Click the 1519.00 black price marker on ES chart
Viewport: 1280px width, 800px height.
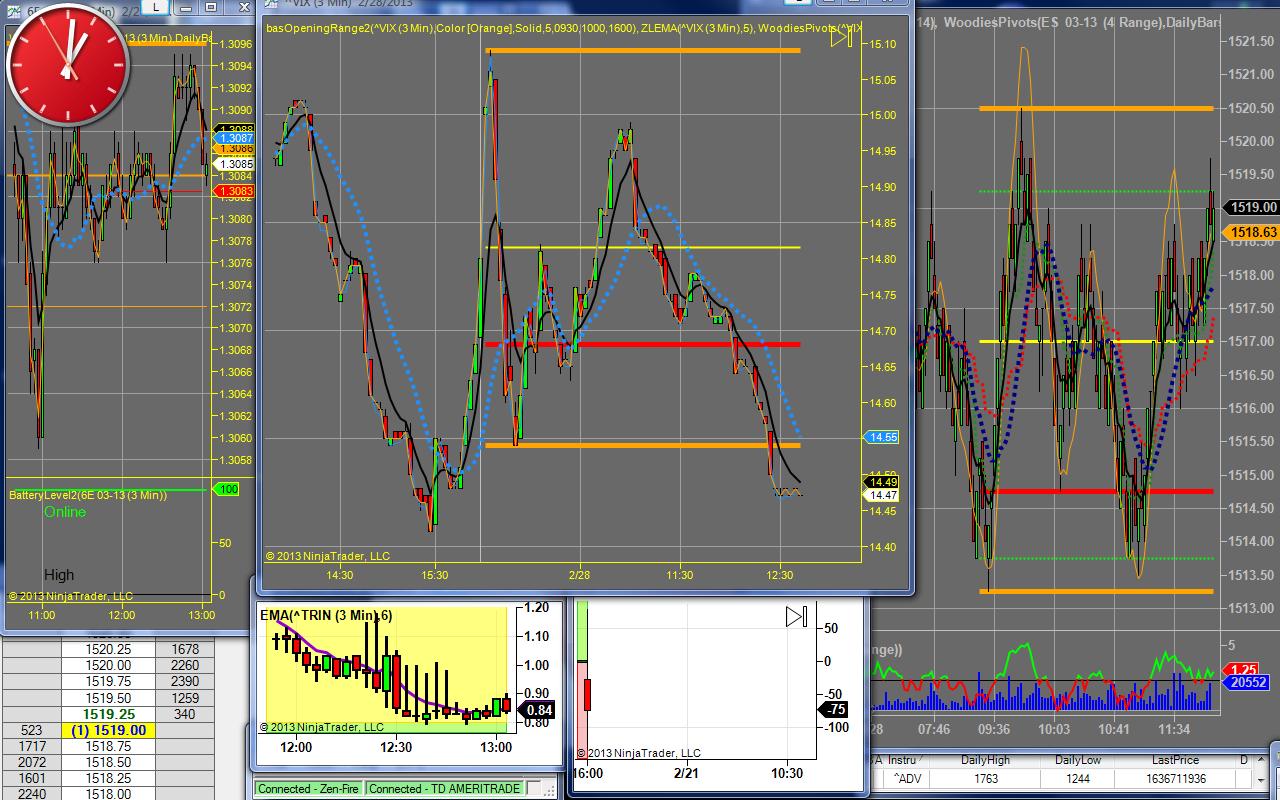pos(1253,207)
